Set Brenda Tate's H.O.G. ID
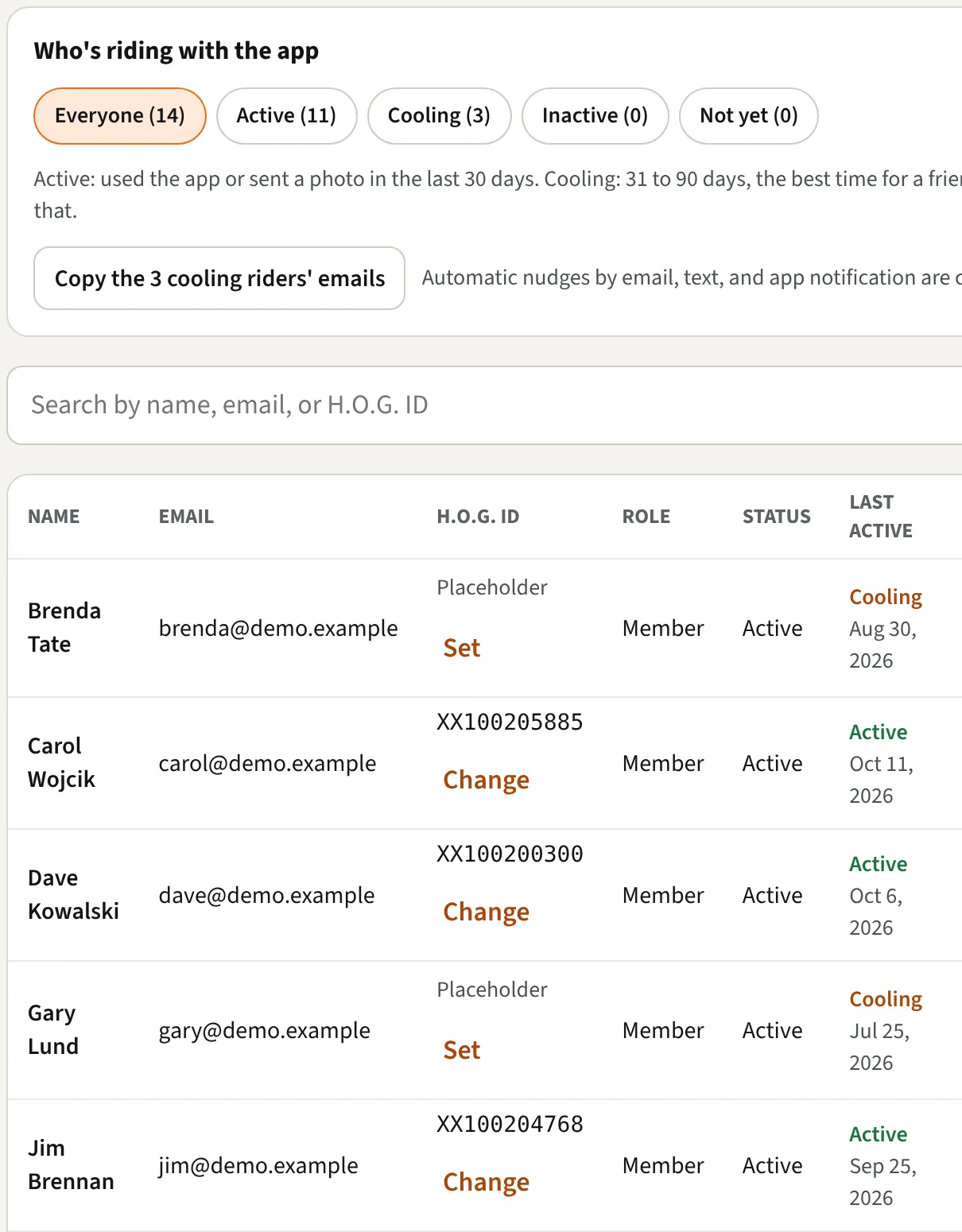 point(462,648)
